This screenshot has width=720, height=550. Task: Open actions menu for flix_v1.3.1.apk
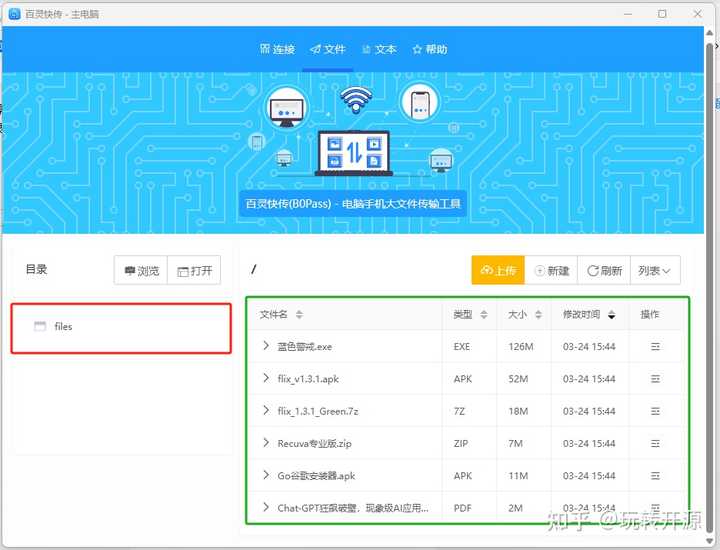(655, 379)
